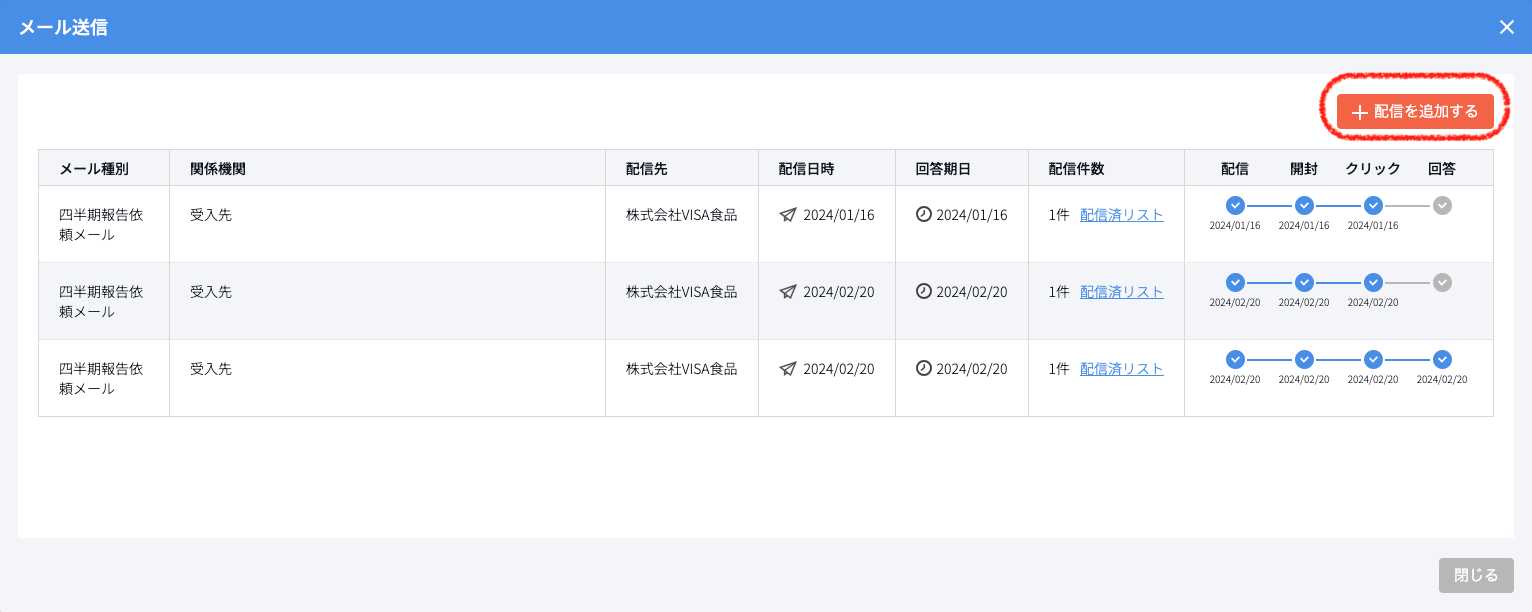1532x612 pixels.
Task: Click the second row's gray 回答 marker
Action: tap(1442, 282)
